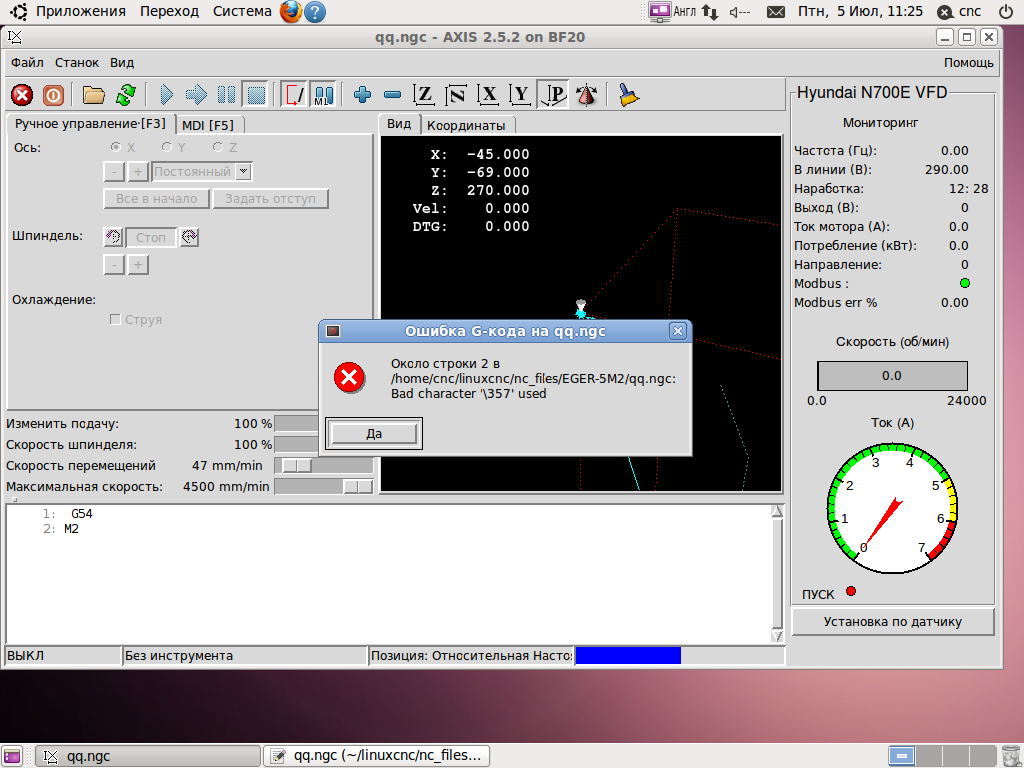This screenshot has width=1024, height=768.
Task: Select Z axis radio button
Action: [218, 147]
